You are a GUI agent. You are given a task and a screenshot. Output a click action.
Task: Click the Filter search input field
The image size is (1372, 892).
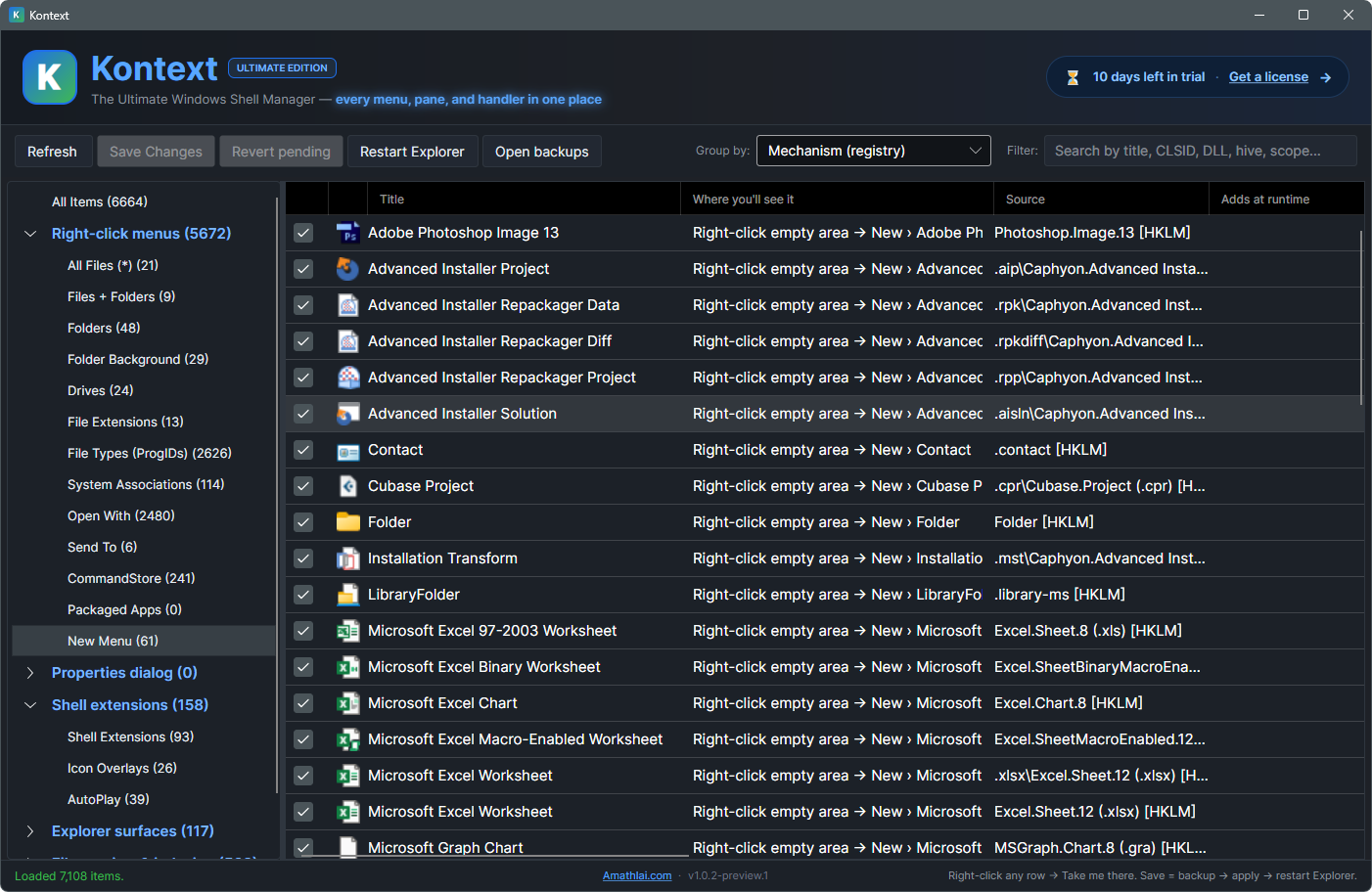pyautogui.click(x=1200, y=151)
